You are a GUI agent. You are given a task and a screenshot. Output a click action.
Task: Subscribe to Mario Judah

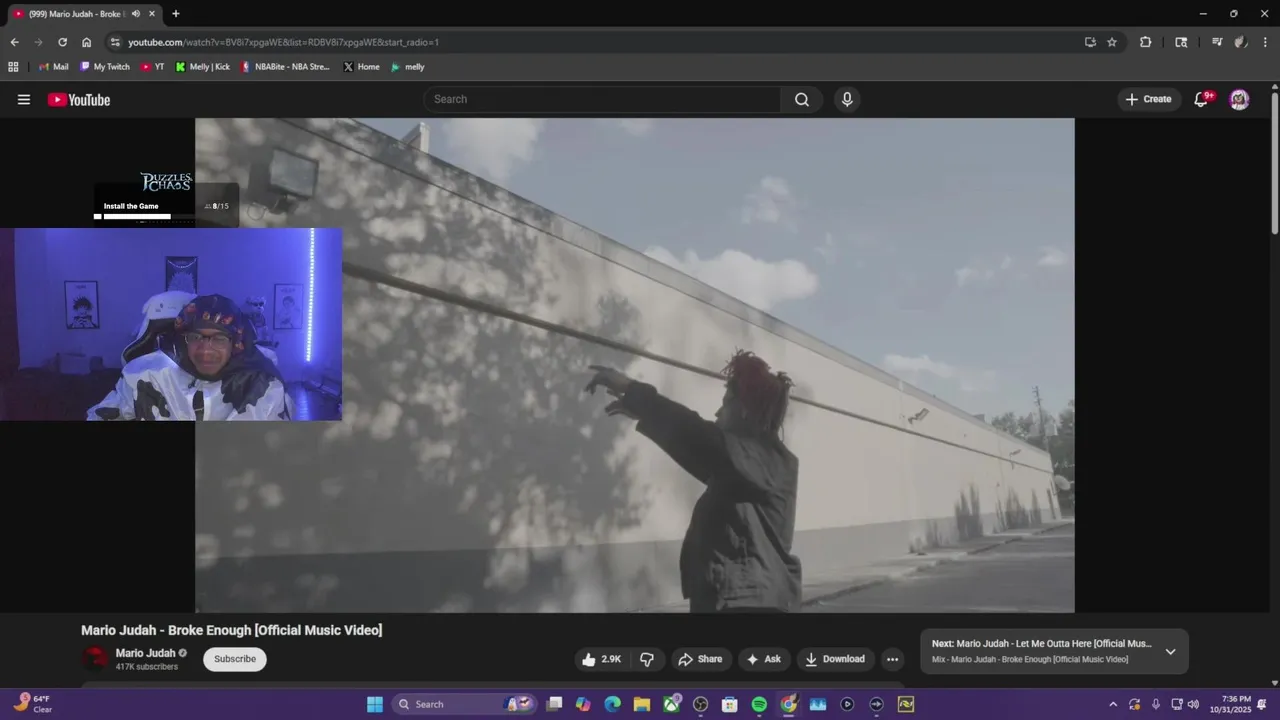point(235,659)
